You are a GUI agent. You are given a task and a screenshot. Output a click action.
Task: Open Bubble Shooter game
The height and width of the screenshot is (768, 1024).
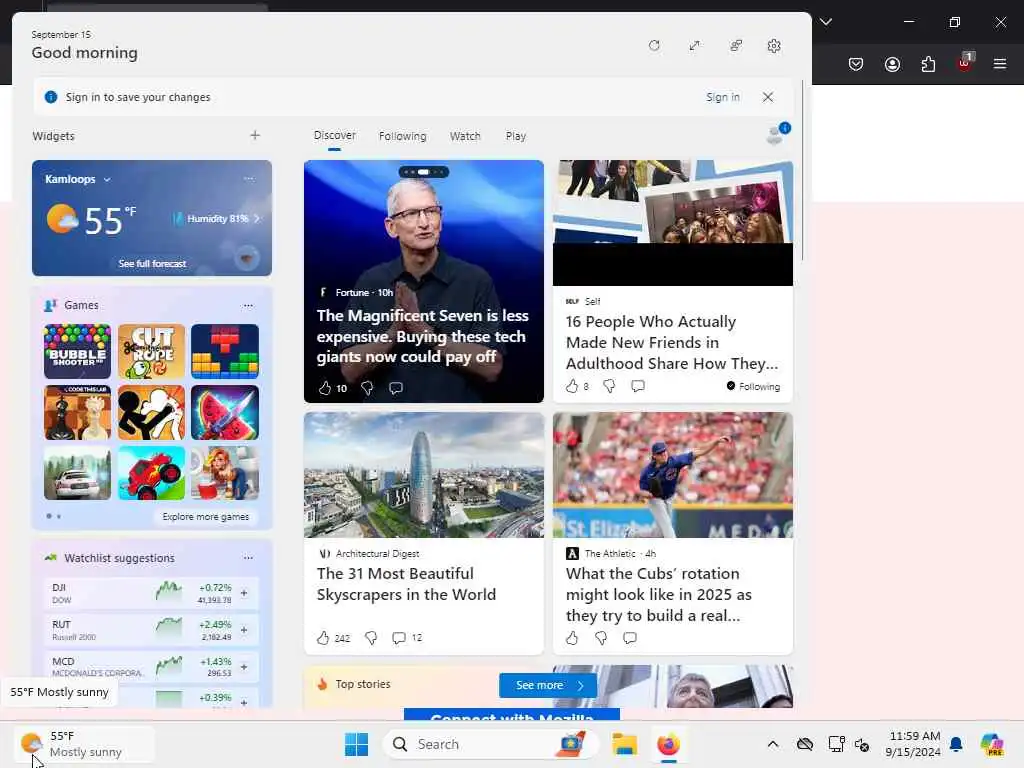tap(77, 351)
